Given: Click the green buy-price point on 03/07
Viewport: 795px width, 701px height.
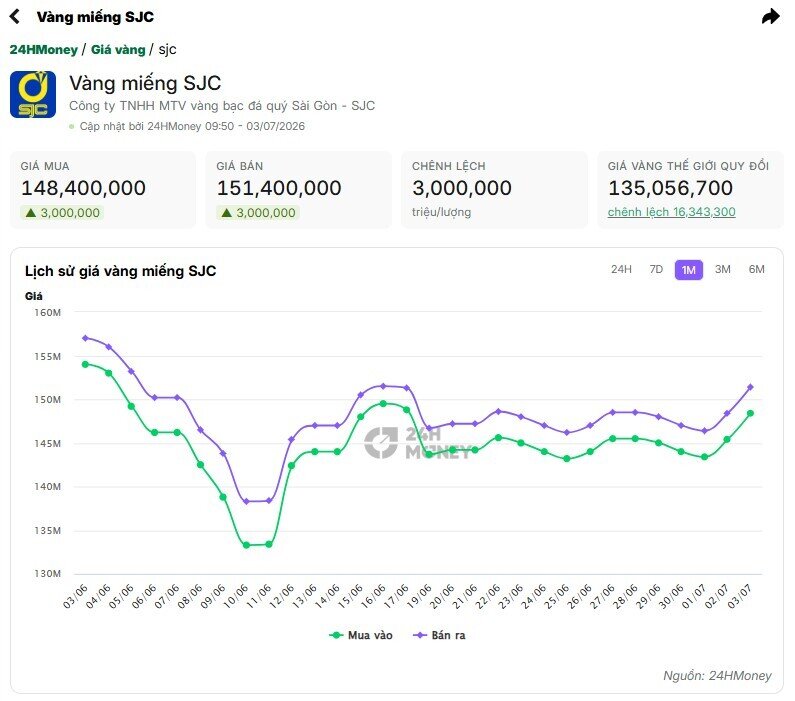Looking at the screenshot, I should (750, 413).
